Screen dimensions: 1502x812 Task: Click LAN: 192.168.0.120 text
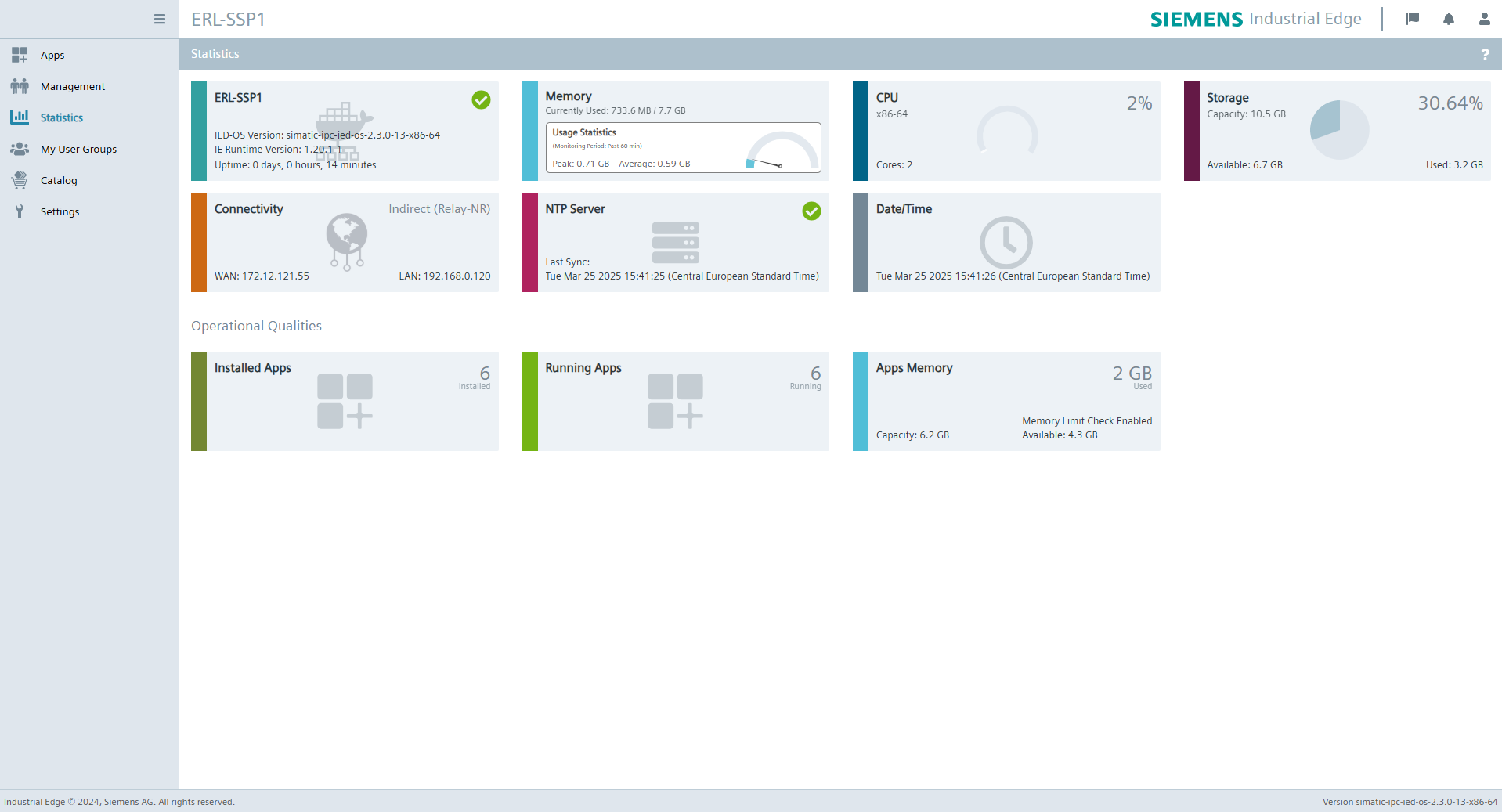[x=445, y=276]
